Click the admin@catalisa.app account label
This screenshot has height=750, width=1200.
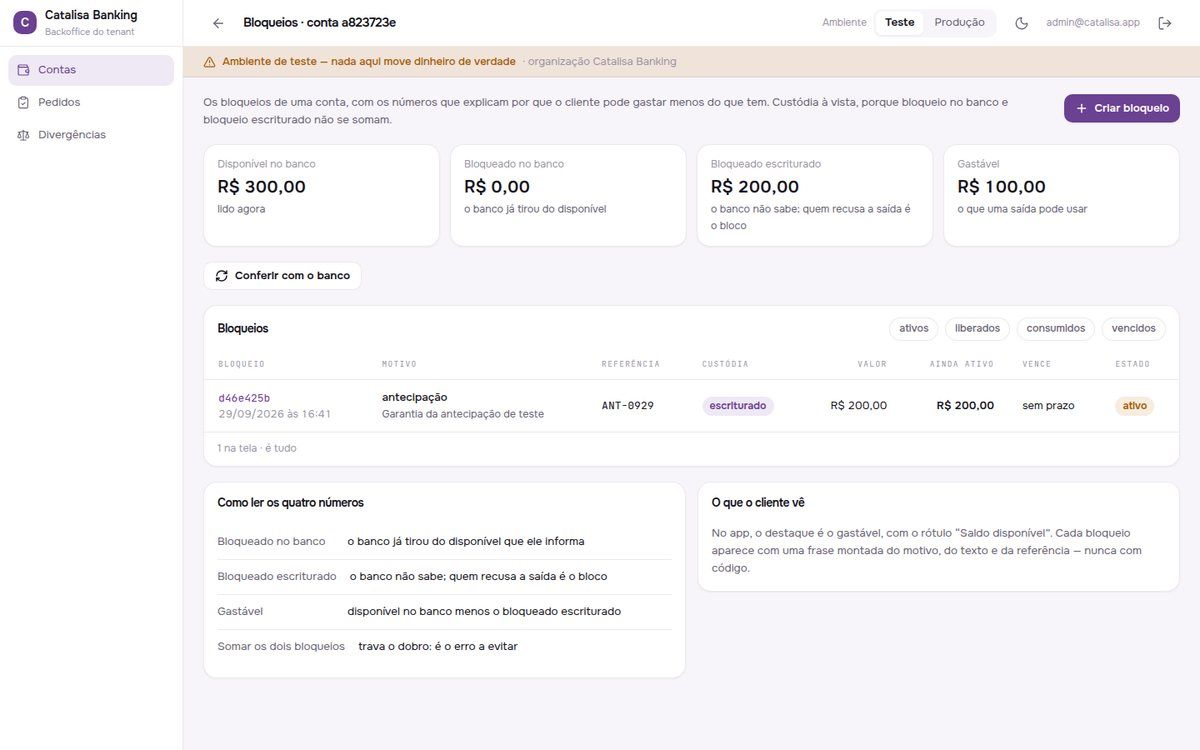(1093, 23)
